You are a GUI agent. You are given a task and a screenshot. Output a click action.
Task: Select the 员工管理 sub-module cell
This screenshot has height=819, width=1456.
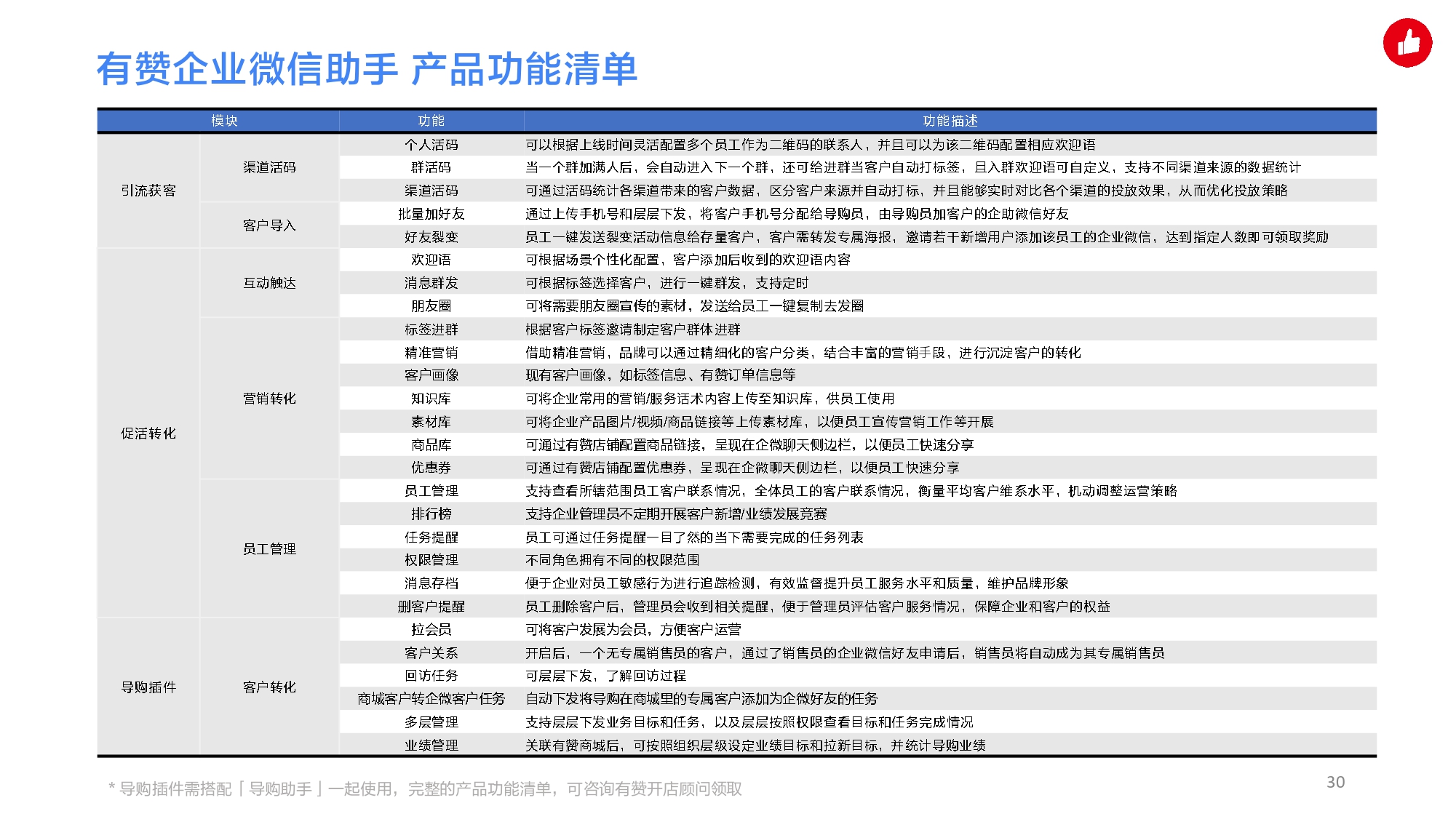269,549
